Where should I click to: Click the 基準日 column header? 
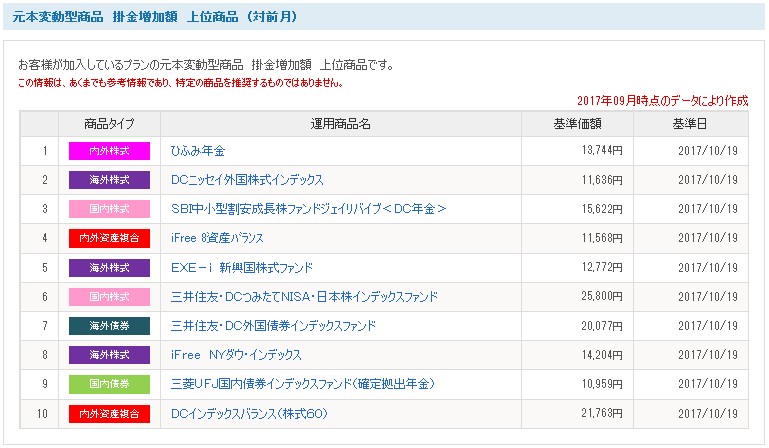pos(691,124)
